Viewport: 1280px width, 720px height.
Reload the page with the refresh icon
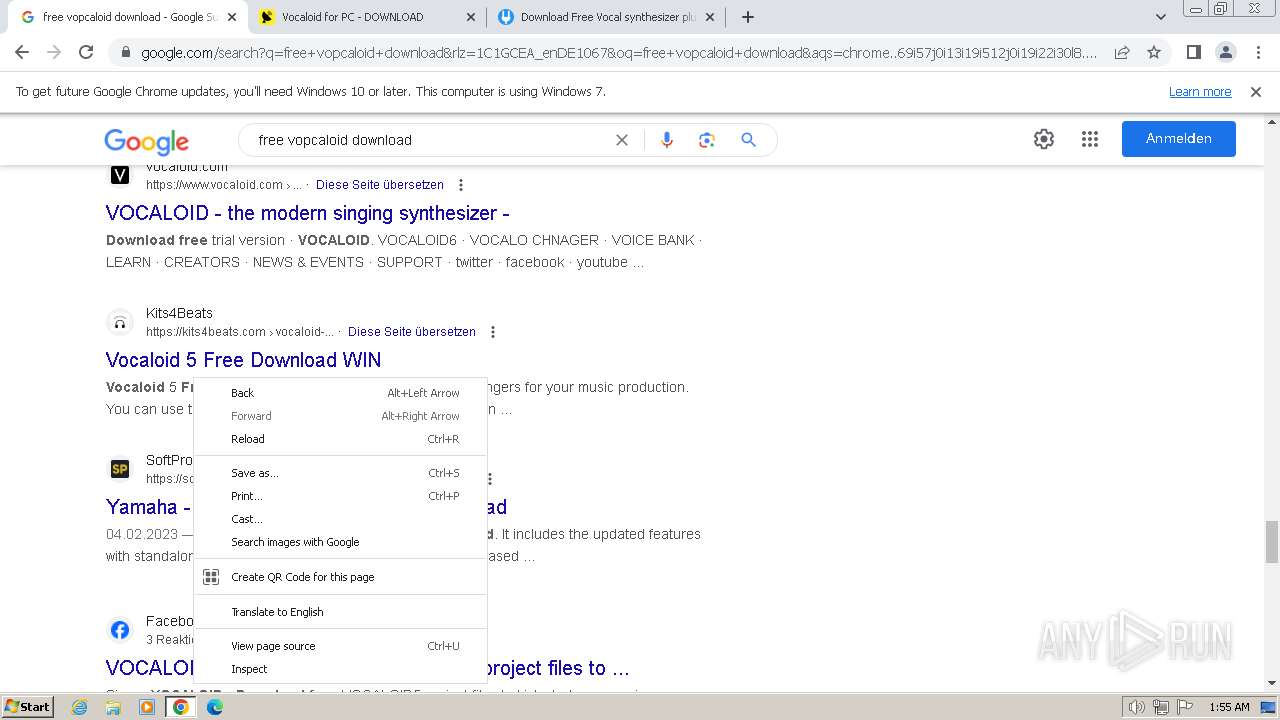click(x=86, y=52)
